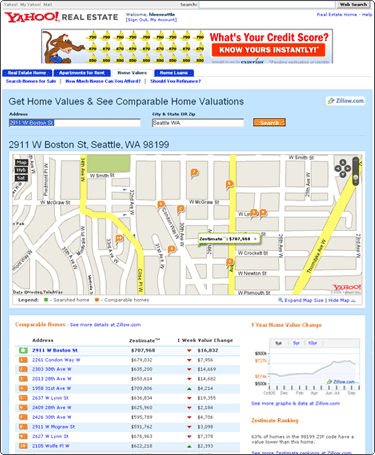375x455 pixels.
Task: Click the Yahoo! Real Estate logo
Action: tap(61, 17)
